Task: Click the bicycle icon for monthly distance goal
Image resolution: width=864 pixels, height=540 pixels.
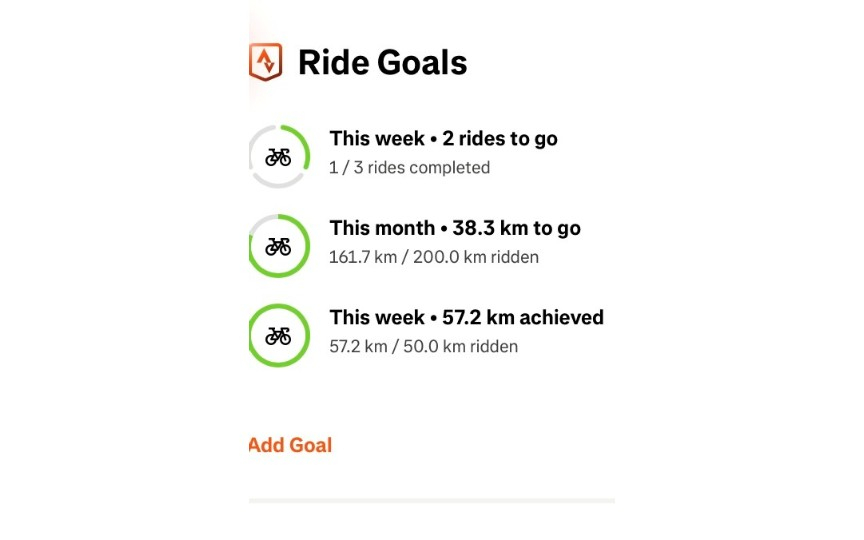Action: click(278, 246)
